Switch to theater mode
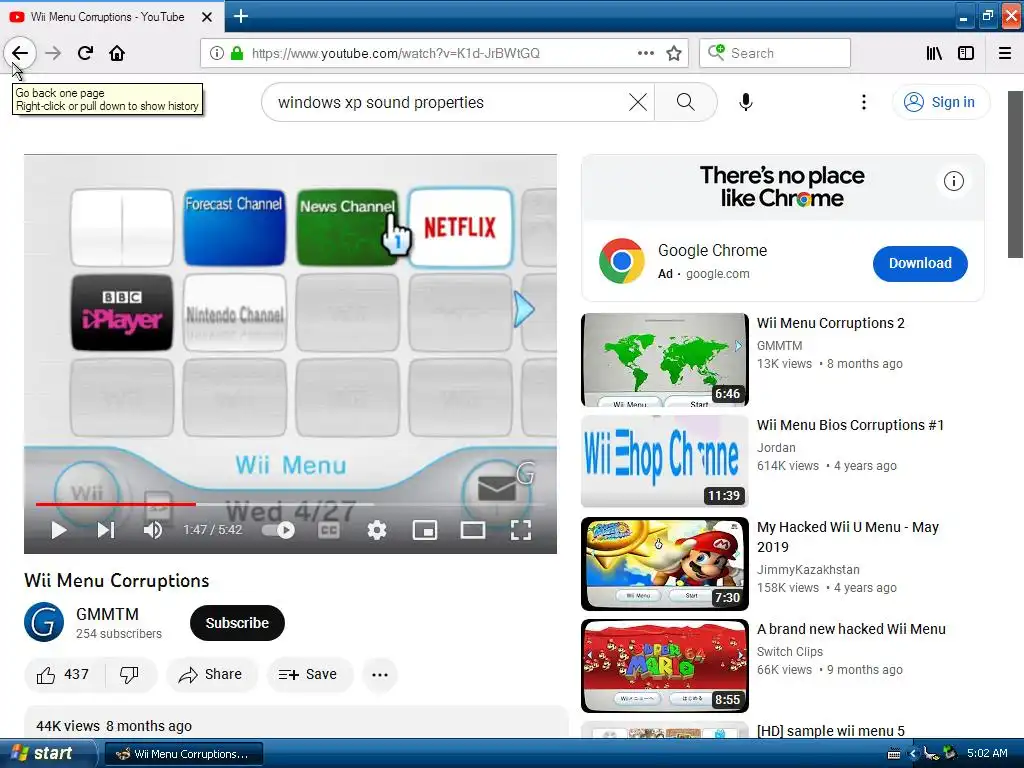The width and height of the screenshot is (1024, 768). (x=473, y=530)
